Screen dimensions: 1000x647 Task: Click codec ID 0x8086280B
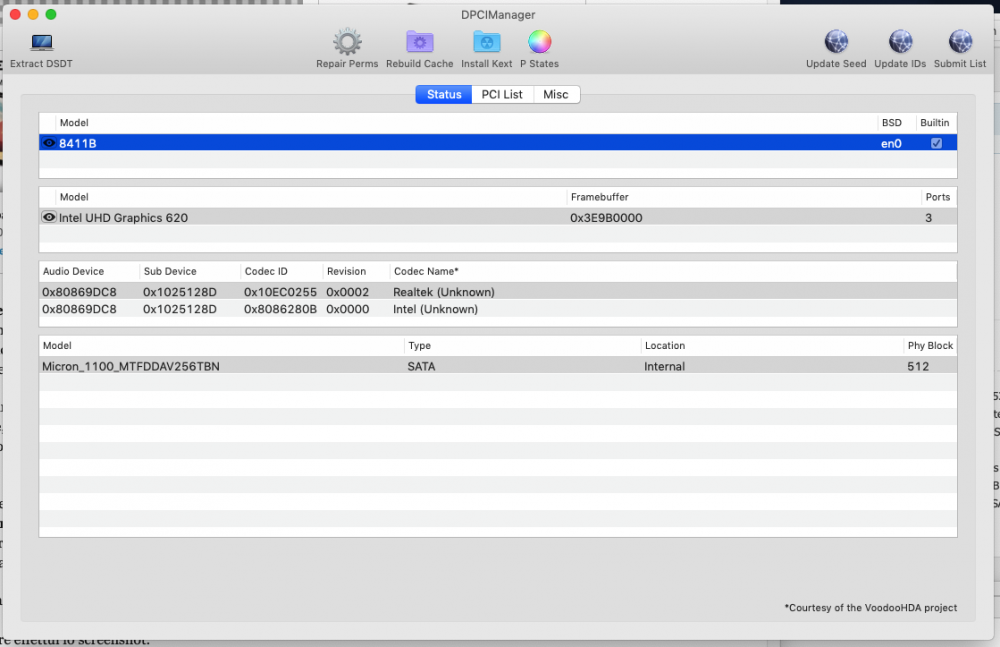(280, 309)
